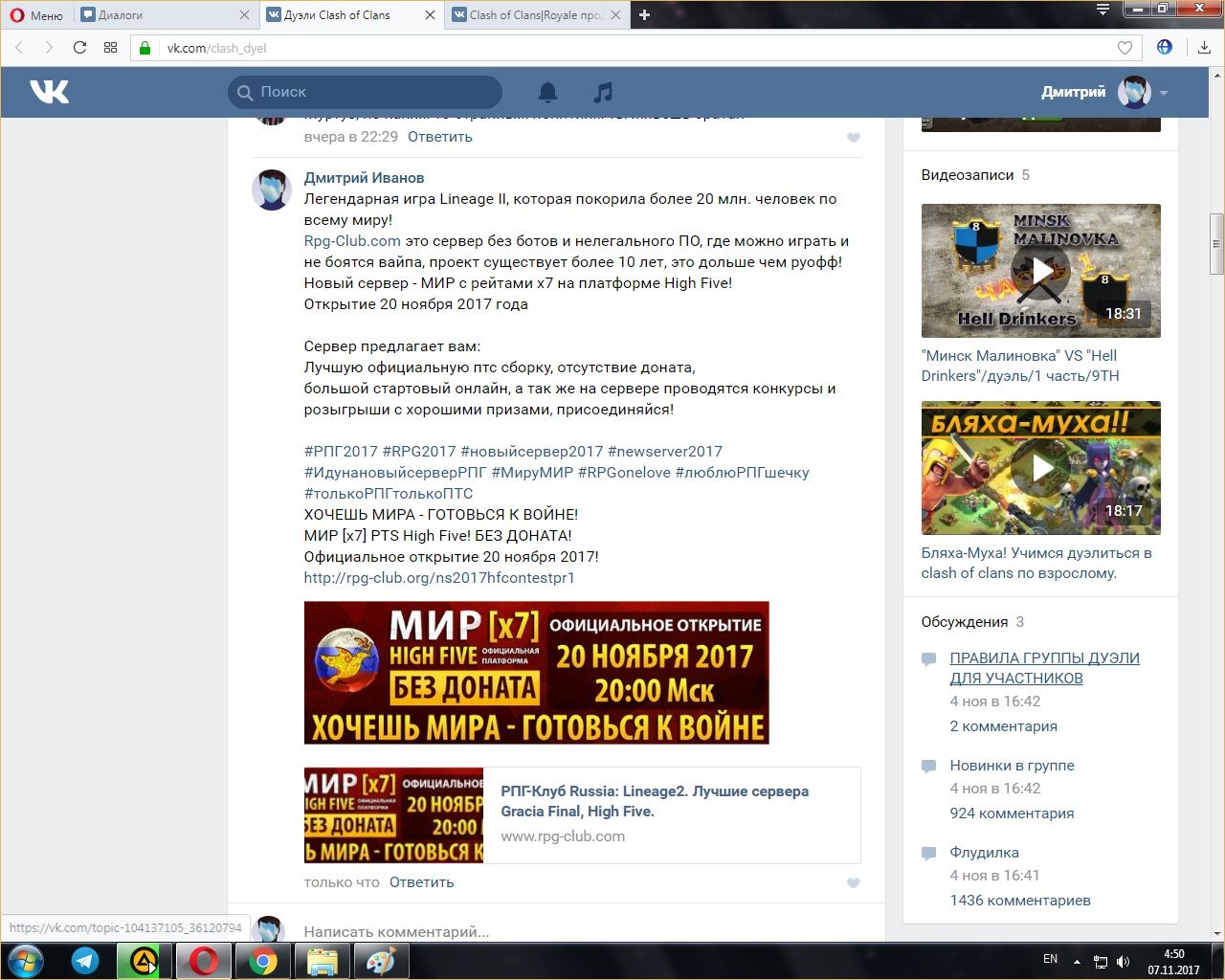
Task: Open Telegram from the taskbar
Action: point(85,961)
